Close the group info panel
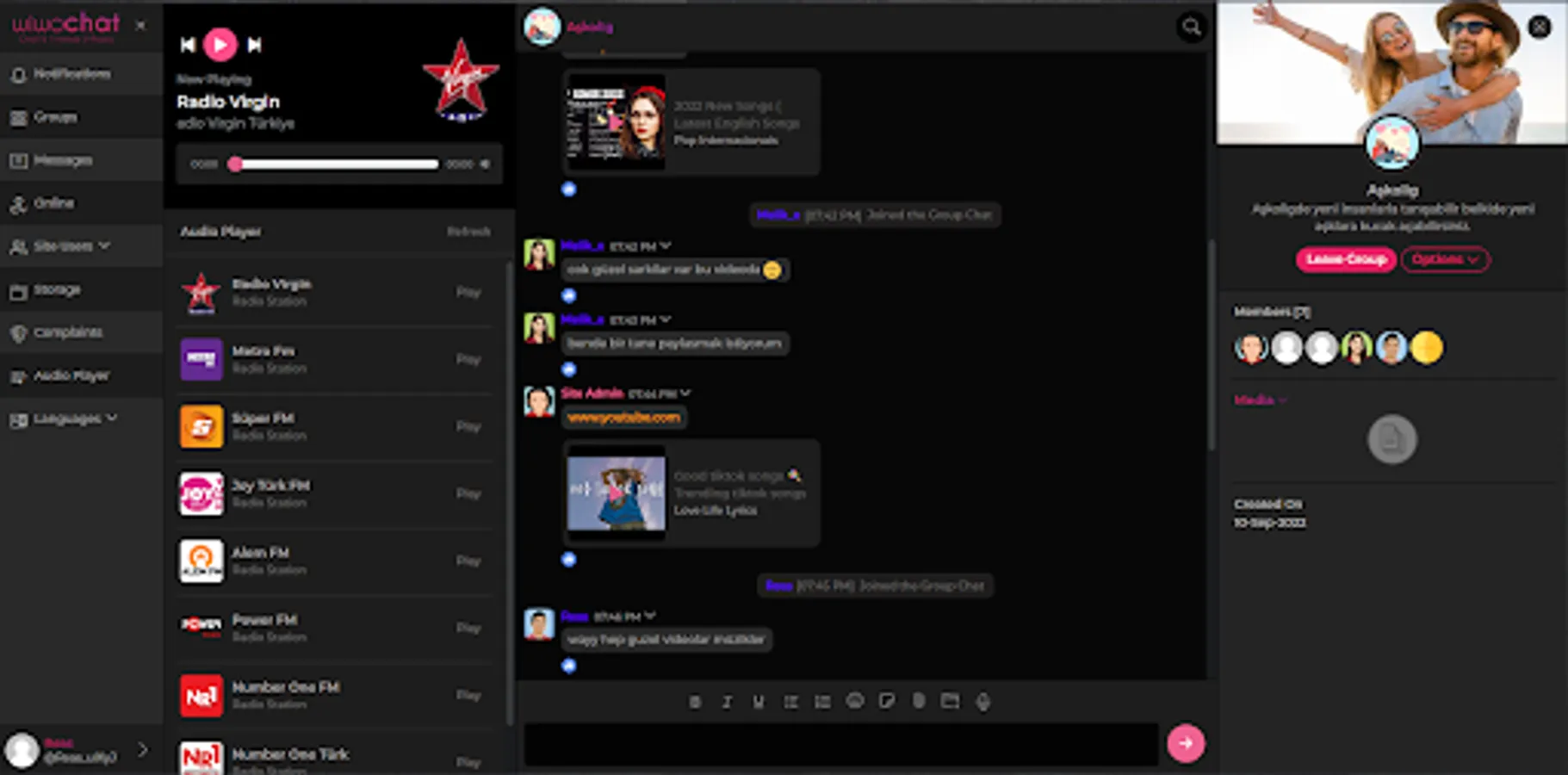Viewport: 1568px width, 775px height. [x=1540, y=27]
